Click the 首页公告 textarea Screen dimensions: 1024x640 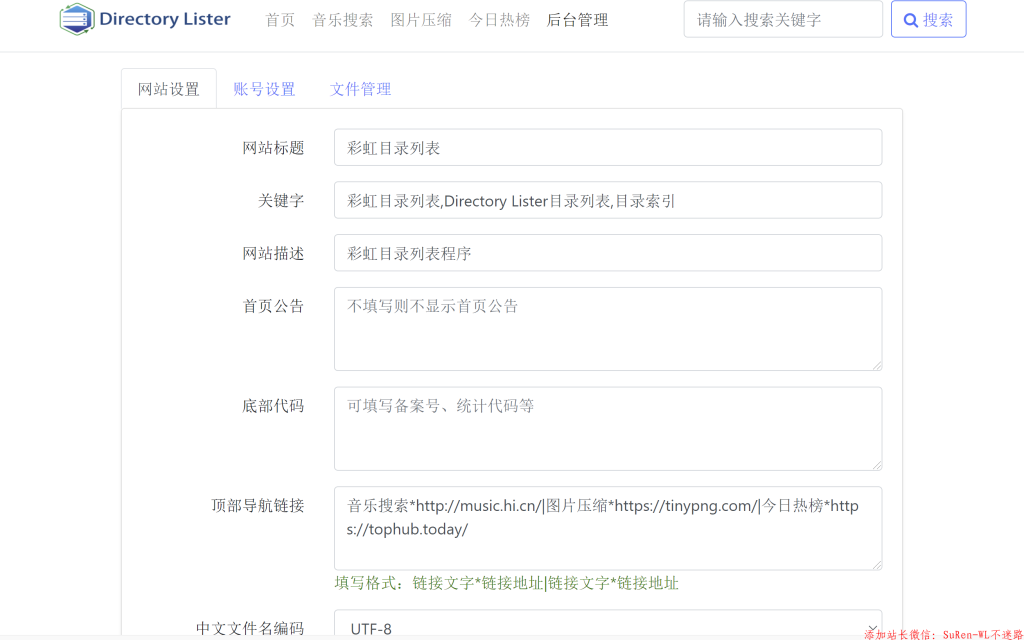[x=608, y=329]
